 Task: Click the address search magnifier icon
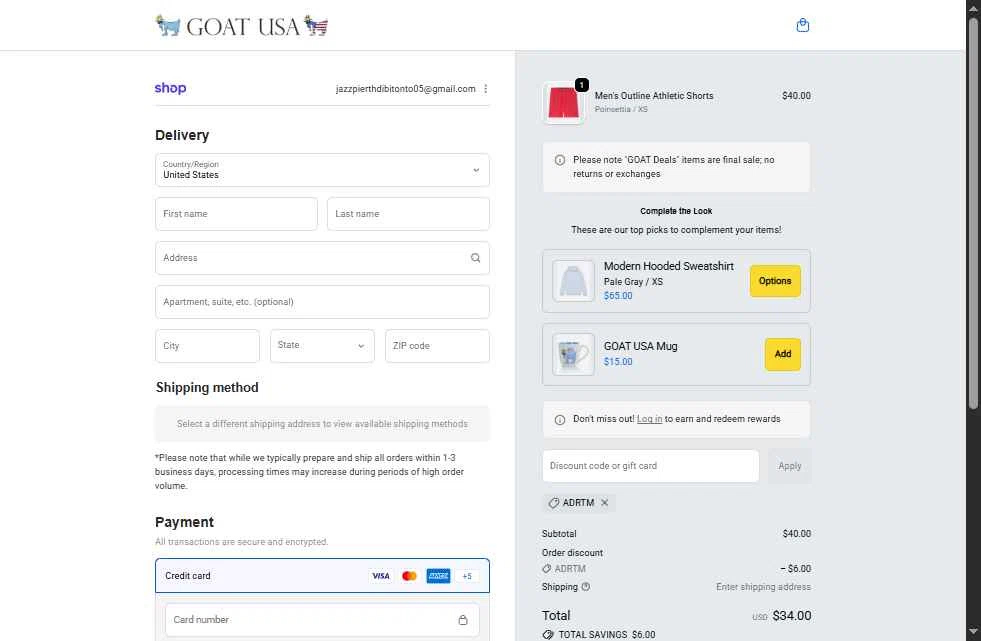[x=475, y=258]
